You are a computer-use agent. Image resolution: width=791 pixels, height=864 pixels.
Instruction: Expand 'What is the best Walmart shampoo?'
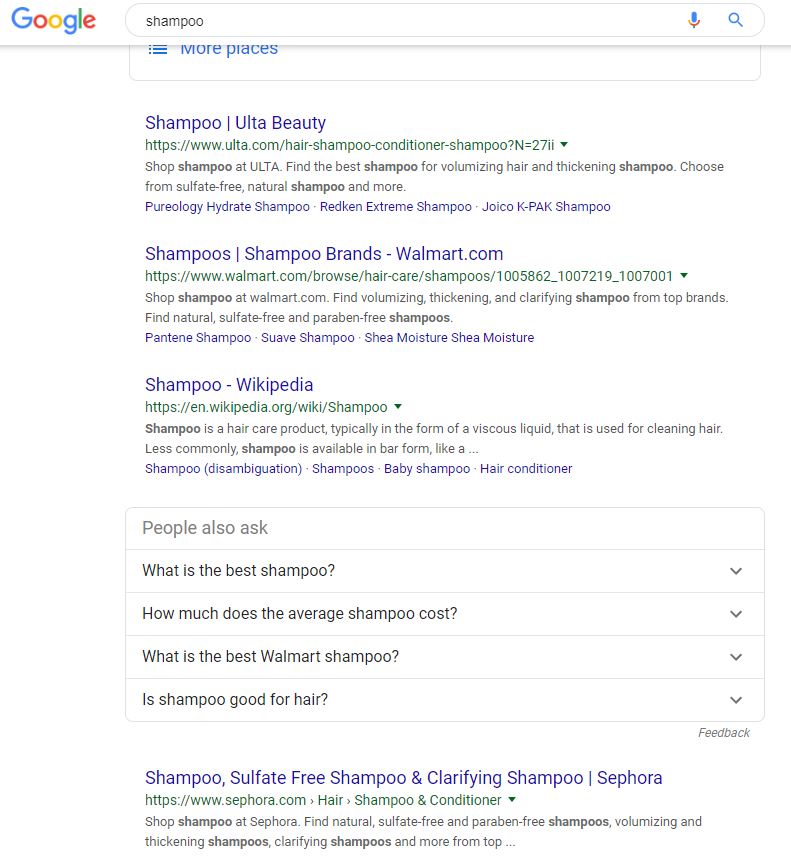pyautogui.click(x=736, y=657)
